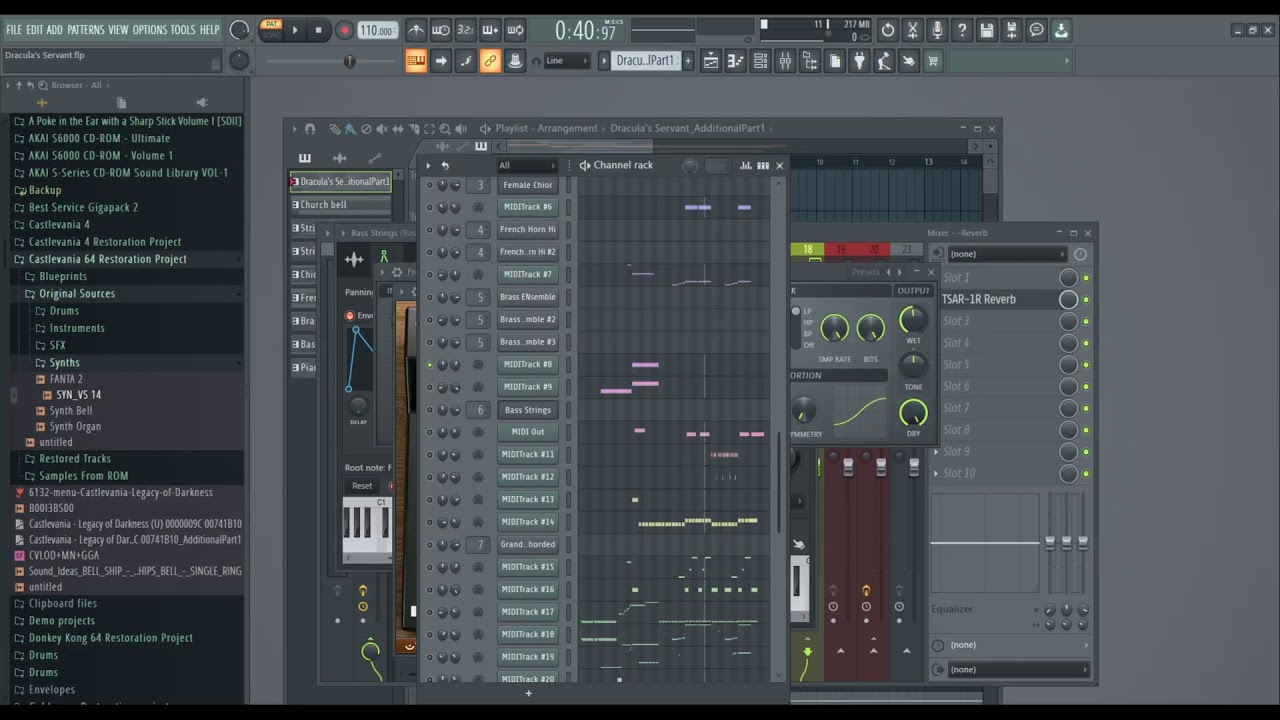Click the undo history icon in top toolbar
This screenshot has height=720, width=1280.
(x=888, y=30)
